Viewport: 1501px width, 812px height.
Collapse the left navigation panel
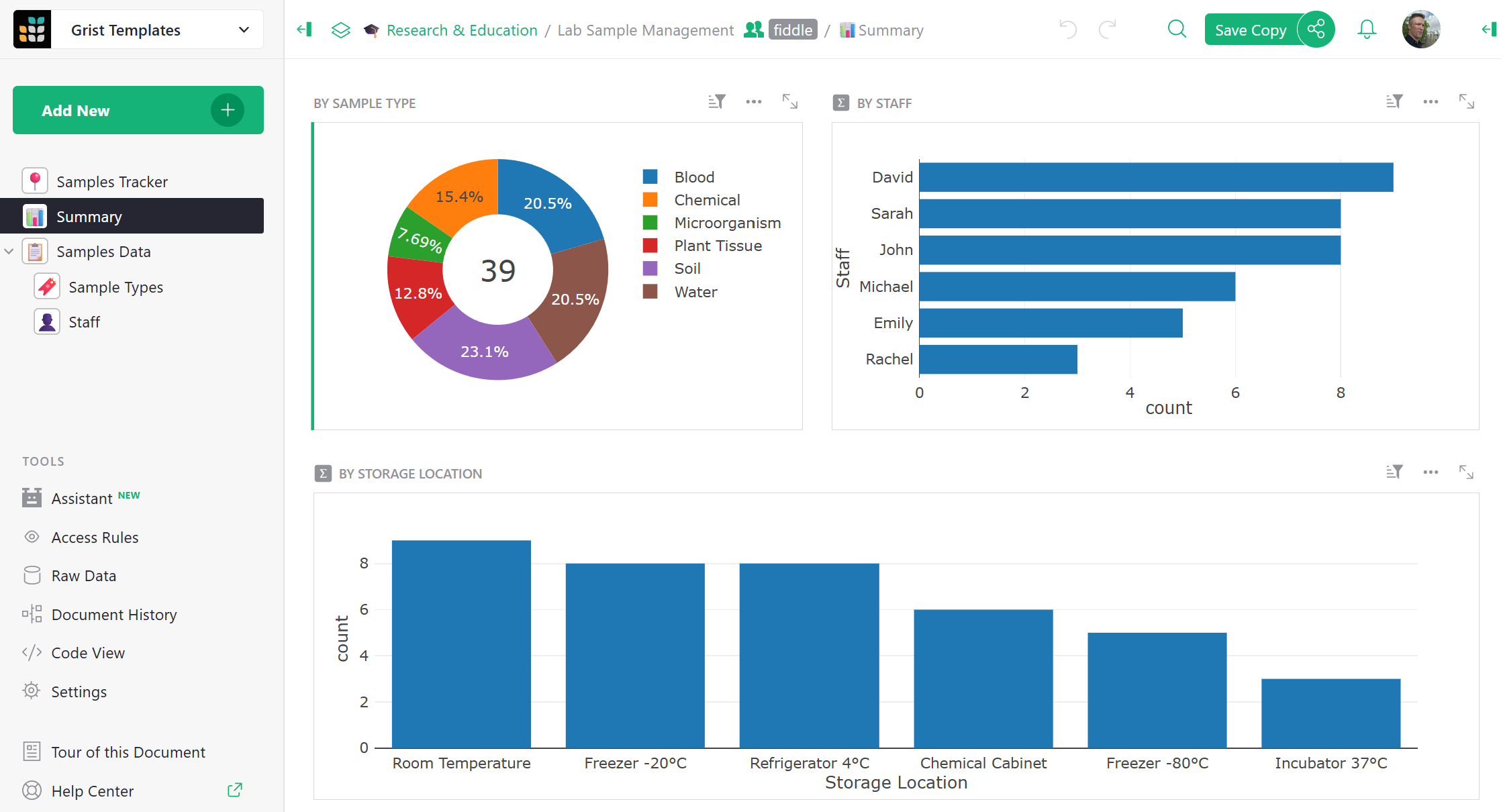(304, 30)
